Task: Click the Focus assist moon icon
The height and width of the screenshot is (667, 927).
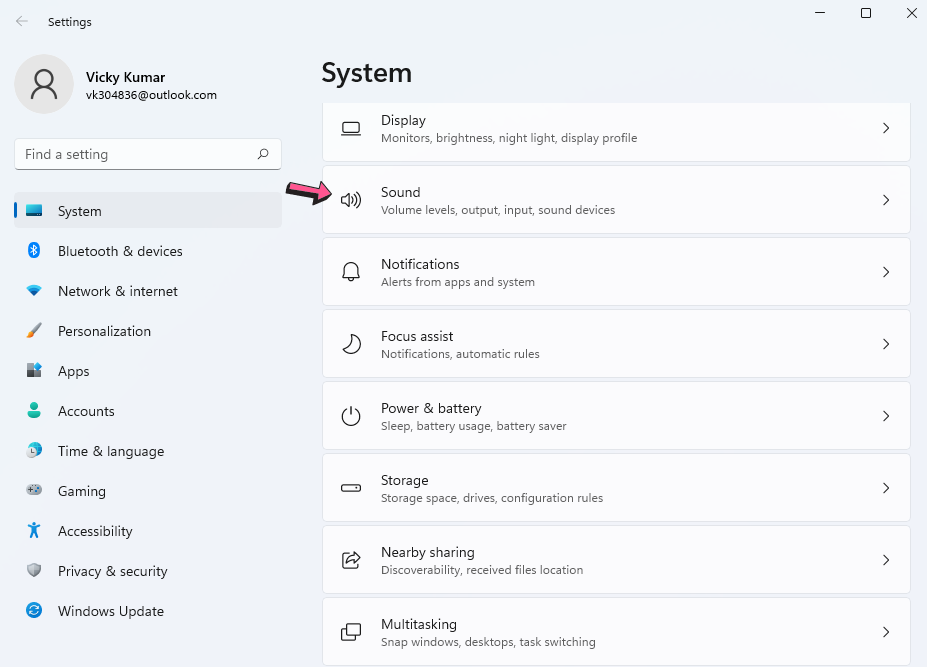Action: [x=351, y=344]
